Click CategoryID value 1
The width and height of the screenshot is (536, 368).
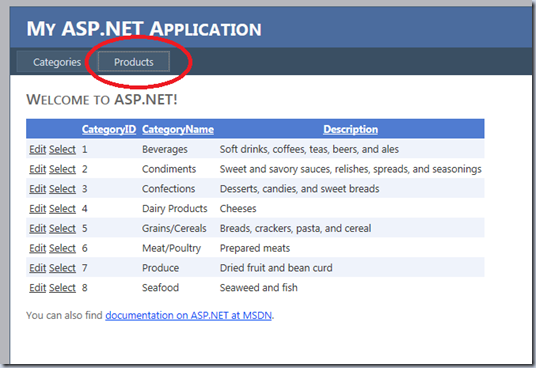pos(84,149)
